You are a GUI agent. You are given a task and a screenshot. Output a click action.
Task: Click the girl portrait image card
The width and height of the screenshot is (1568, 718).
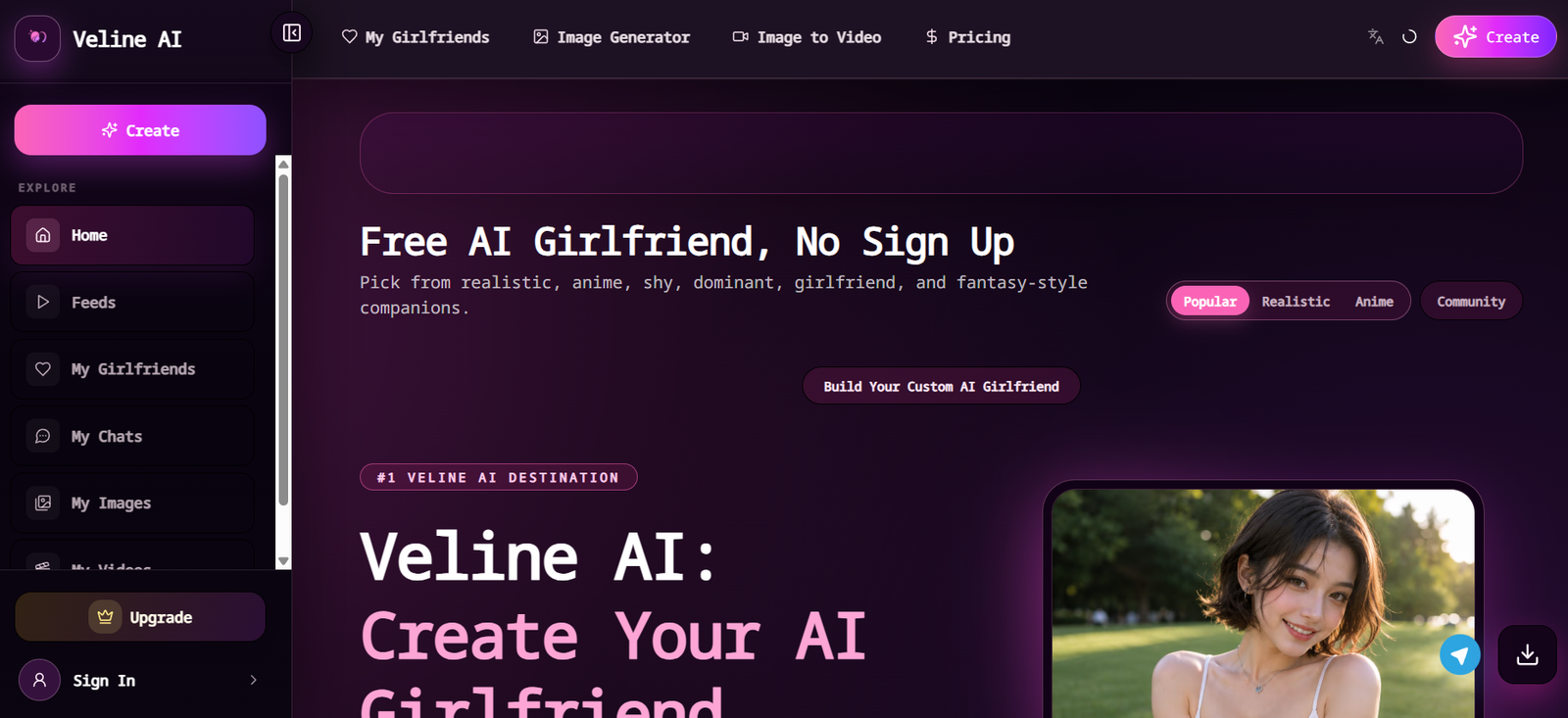click(1263, 602)
